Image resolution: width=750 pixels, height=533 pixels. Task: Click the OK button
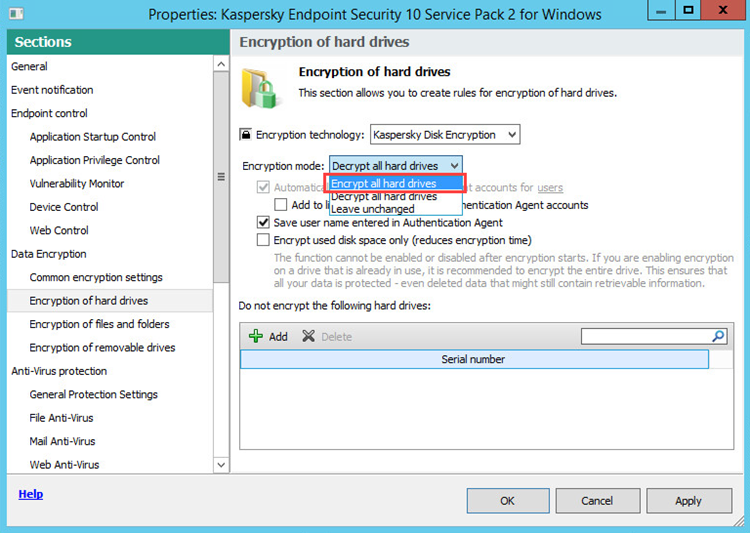coord(508,501)
